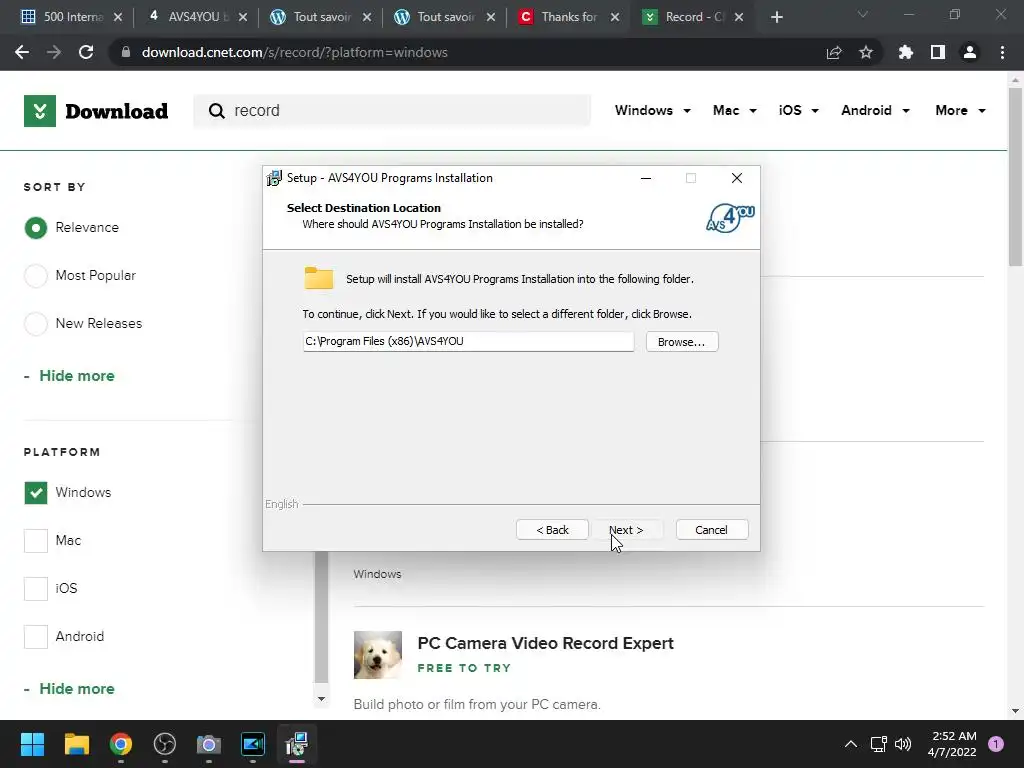Check the Android platform checkbox
The height and width of the screenshot is (768, 1024).
point(36,637)
